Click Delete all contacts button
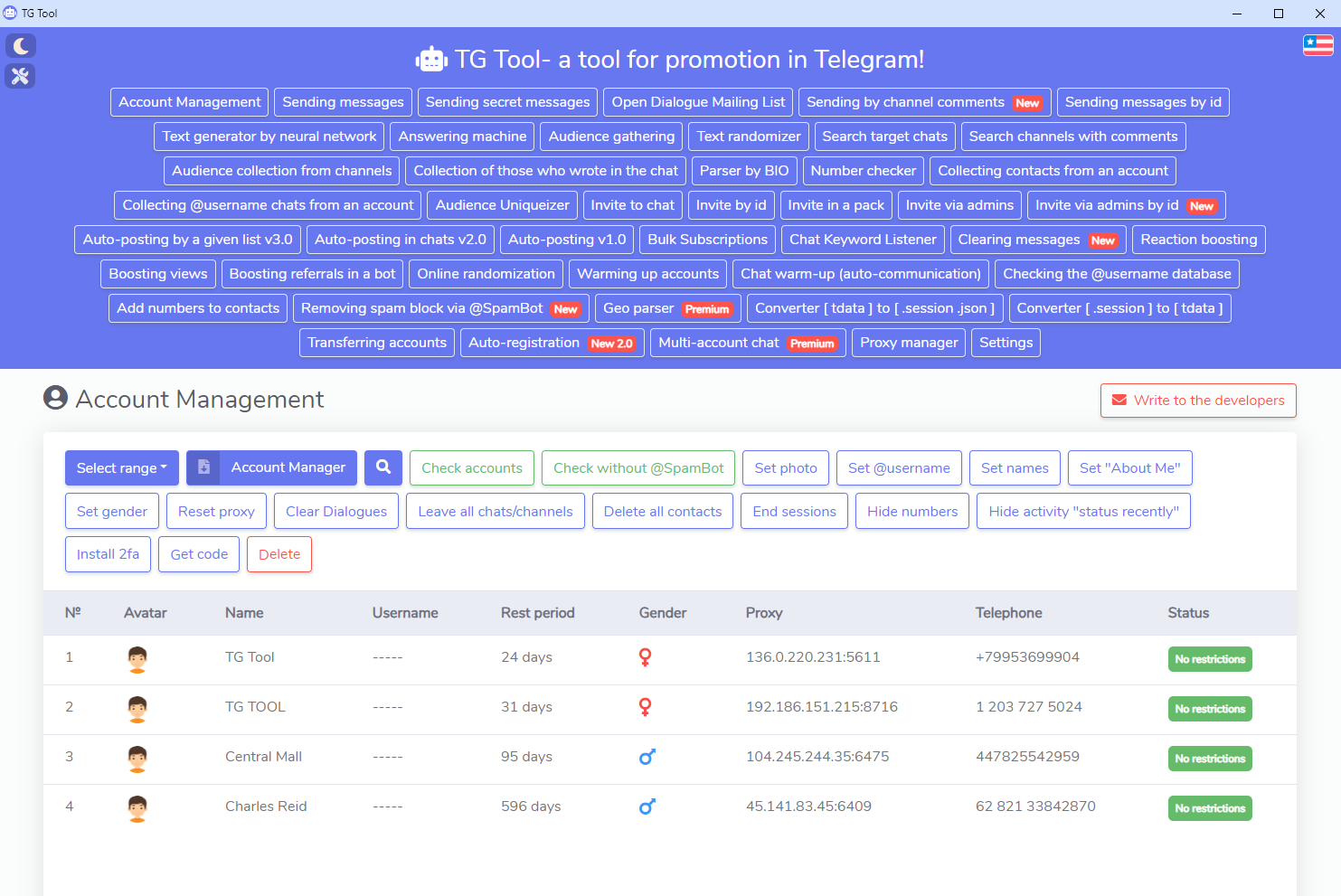 tap(663, 511)
